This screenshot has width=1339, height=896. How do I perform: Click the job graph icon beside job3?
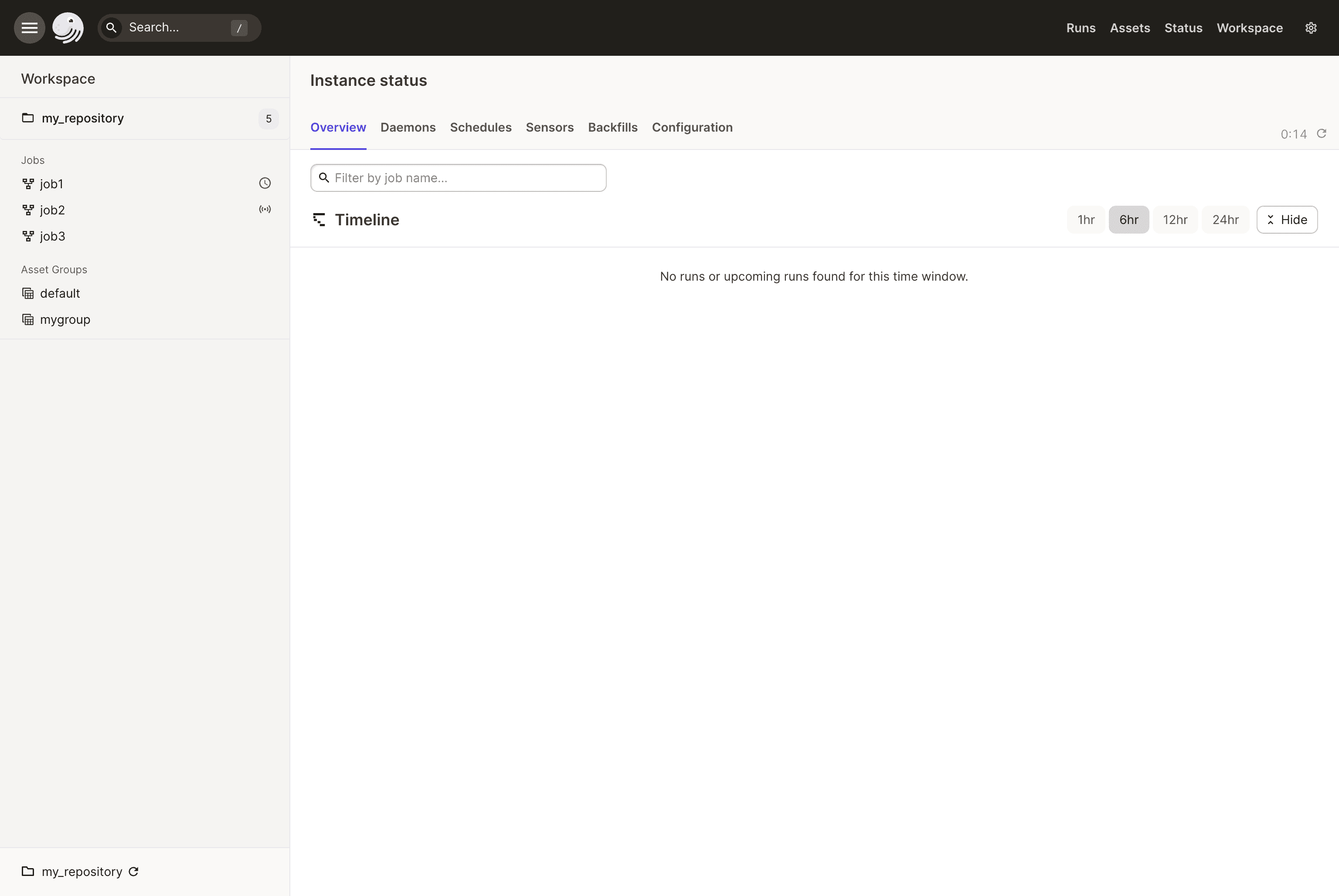point(28,235)
